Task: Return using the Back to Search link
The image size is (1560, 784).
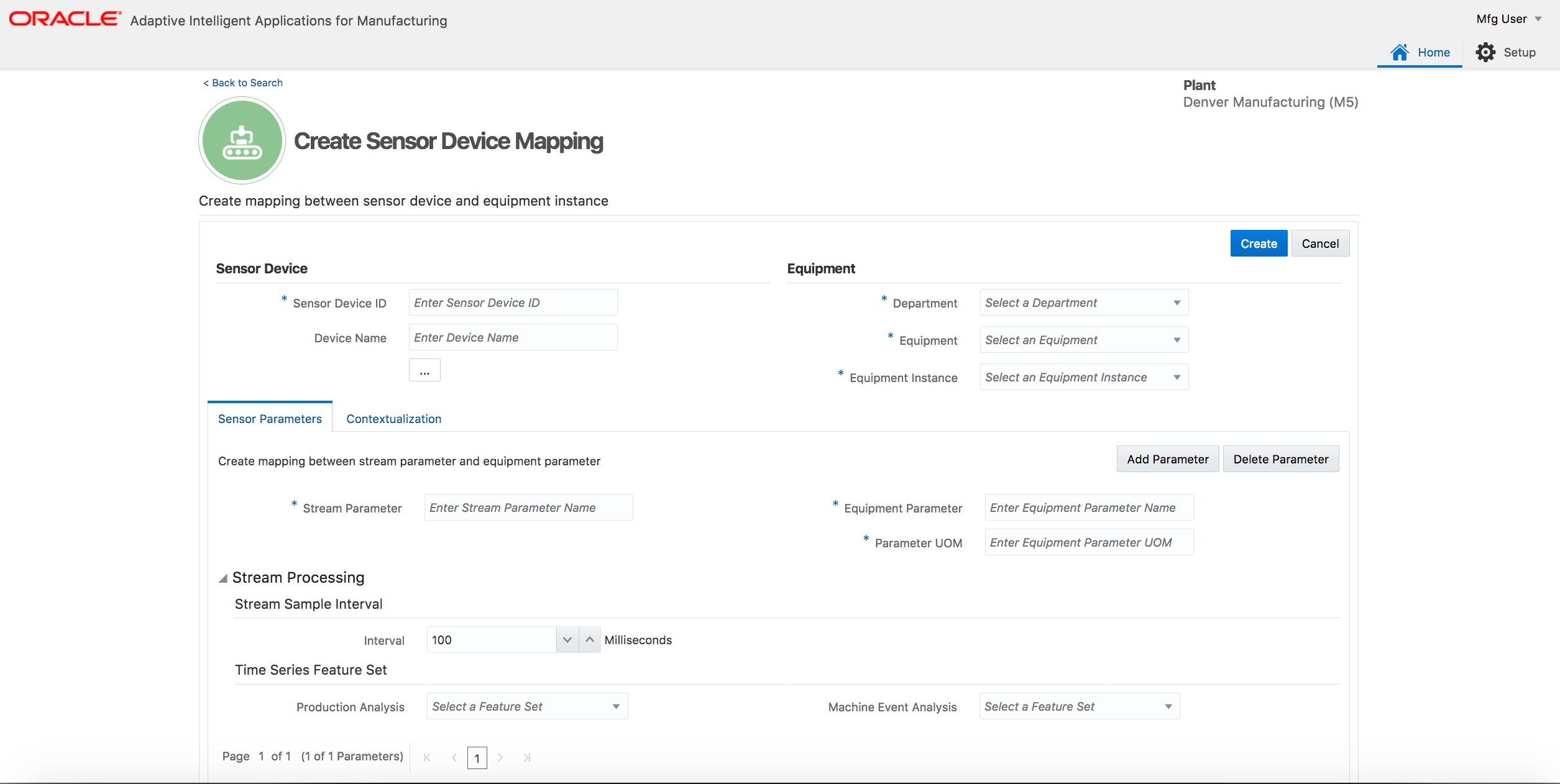Action: pyautogui.click(x=242, y=83)
